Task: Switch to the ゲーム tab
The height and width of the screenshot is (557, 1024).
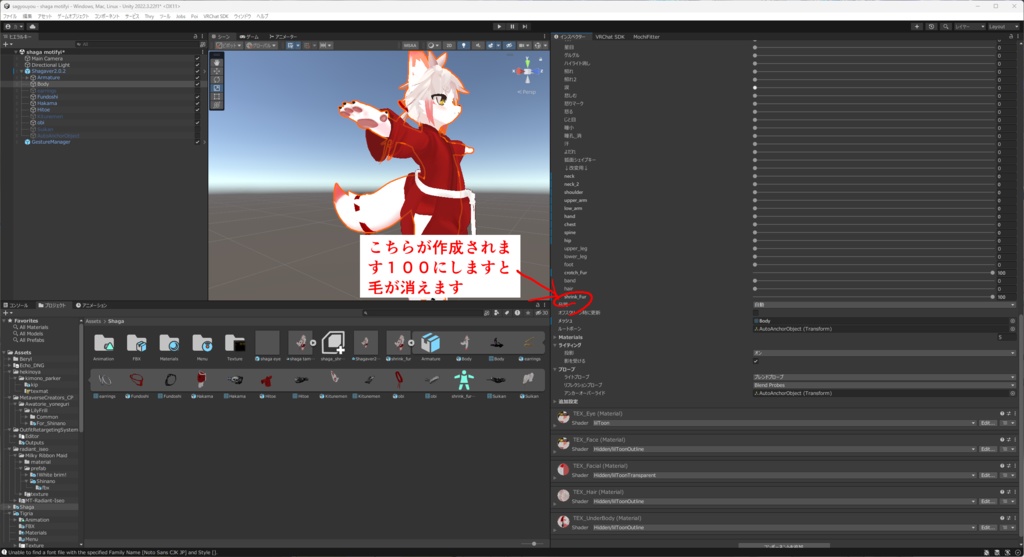Action: click(x=249, y=37)
